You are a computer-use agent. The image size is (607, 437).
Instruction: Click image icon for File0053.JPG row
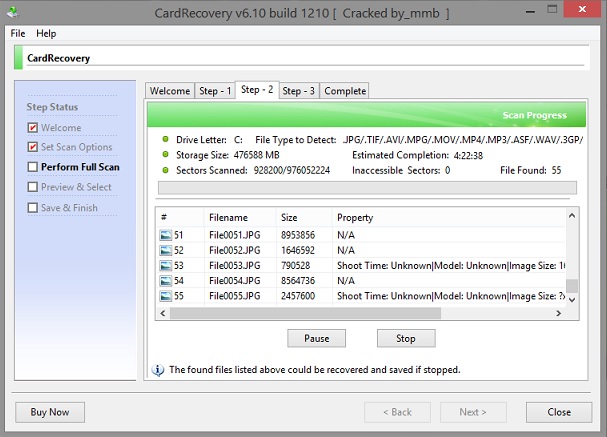coord(166,266)
